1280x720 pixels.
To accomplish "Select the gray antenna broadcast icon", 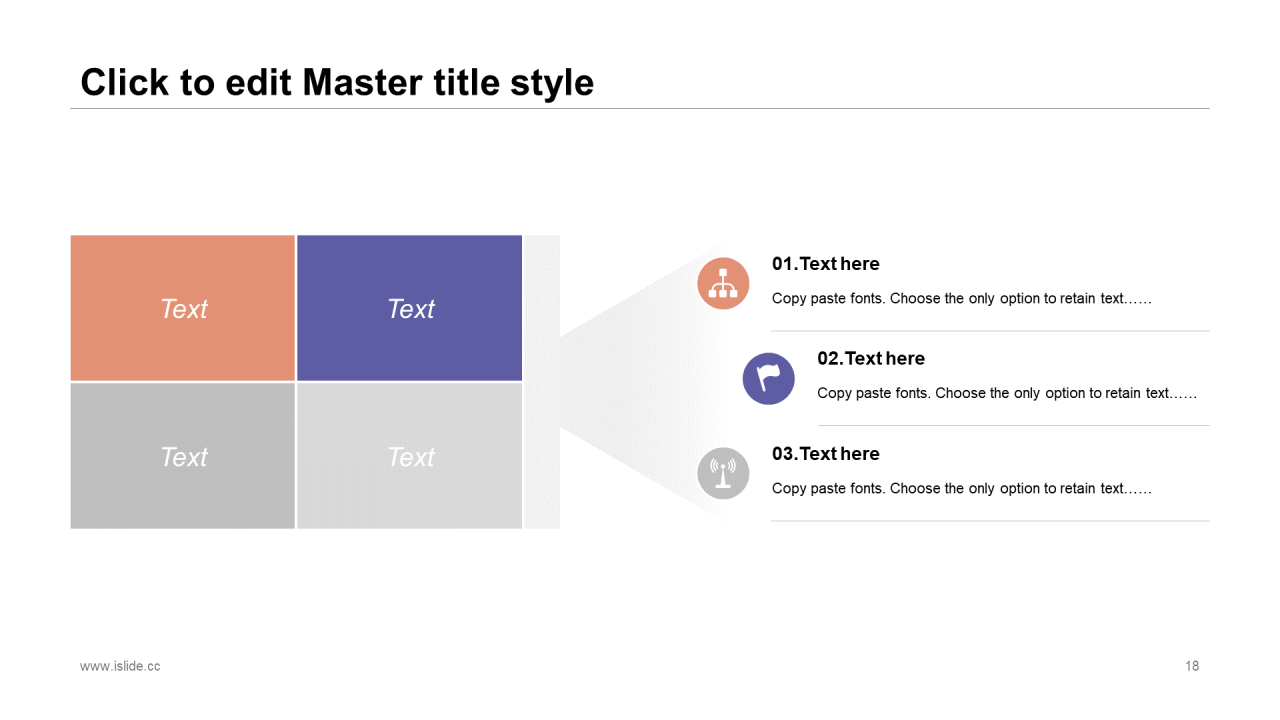I will (723, 473).
